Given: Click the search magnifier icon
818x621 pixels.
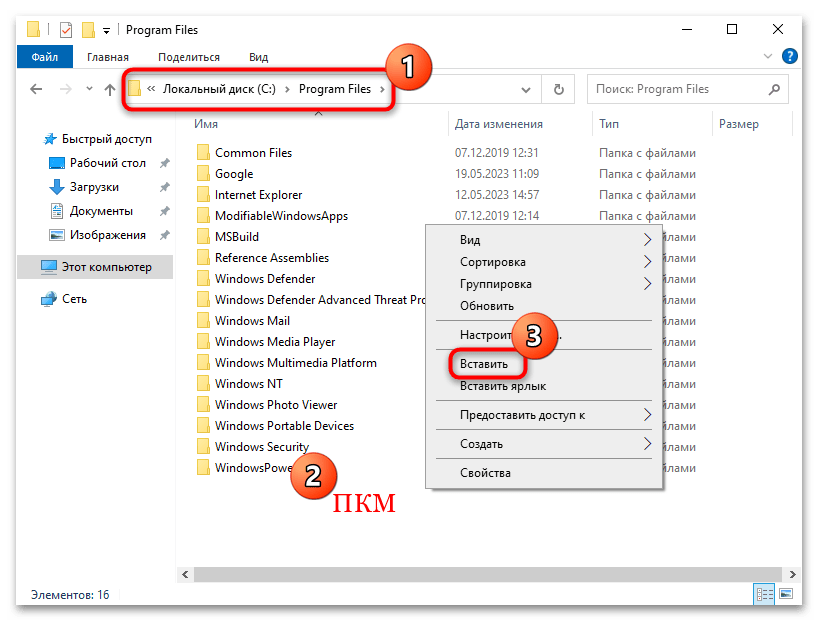Looking at the screenshot, I should (x=774, y=89).
